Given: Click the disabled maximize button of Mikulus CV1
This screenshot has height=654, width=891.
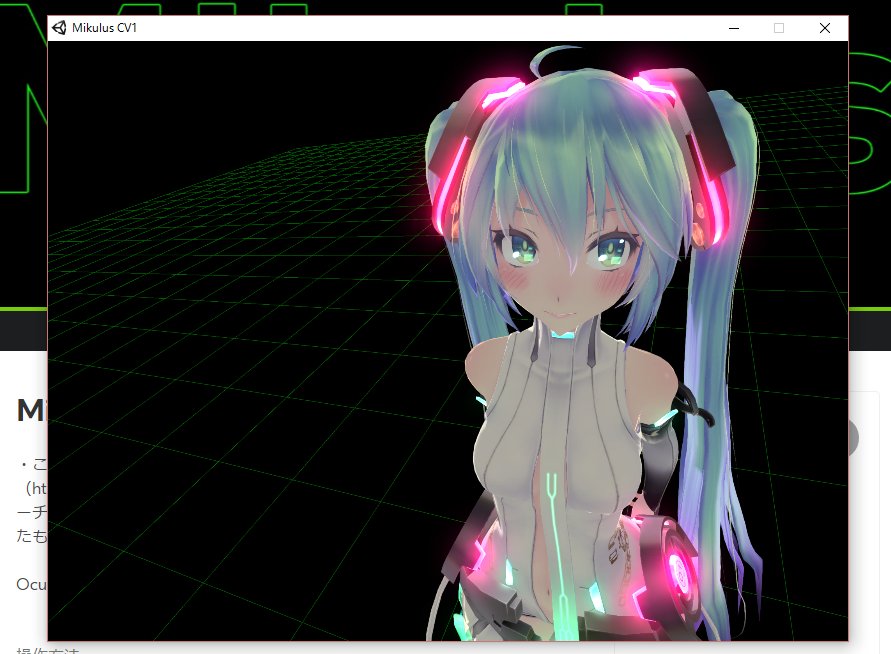Looking at the screenshot, I should click(x=779, y=28).
